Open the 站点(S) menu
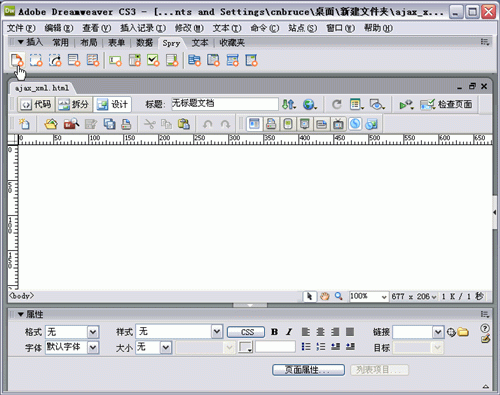Viewport: 500px width, 395px height. pyautogui.click(x=302, y=28)
